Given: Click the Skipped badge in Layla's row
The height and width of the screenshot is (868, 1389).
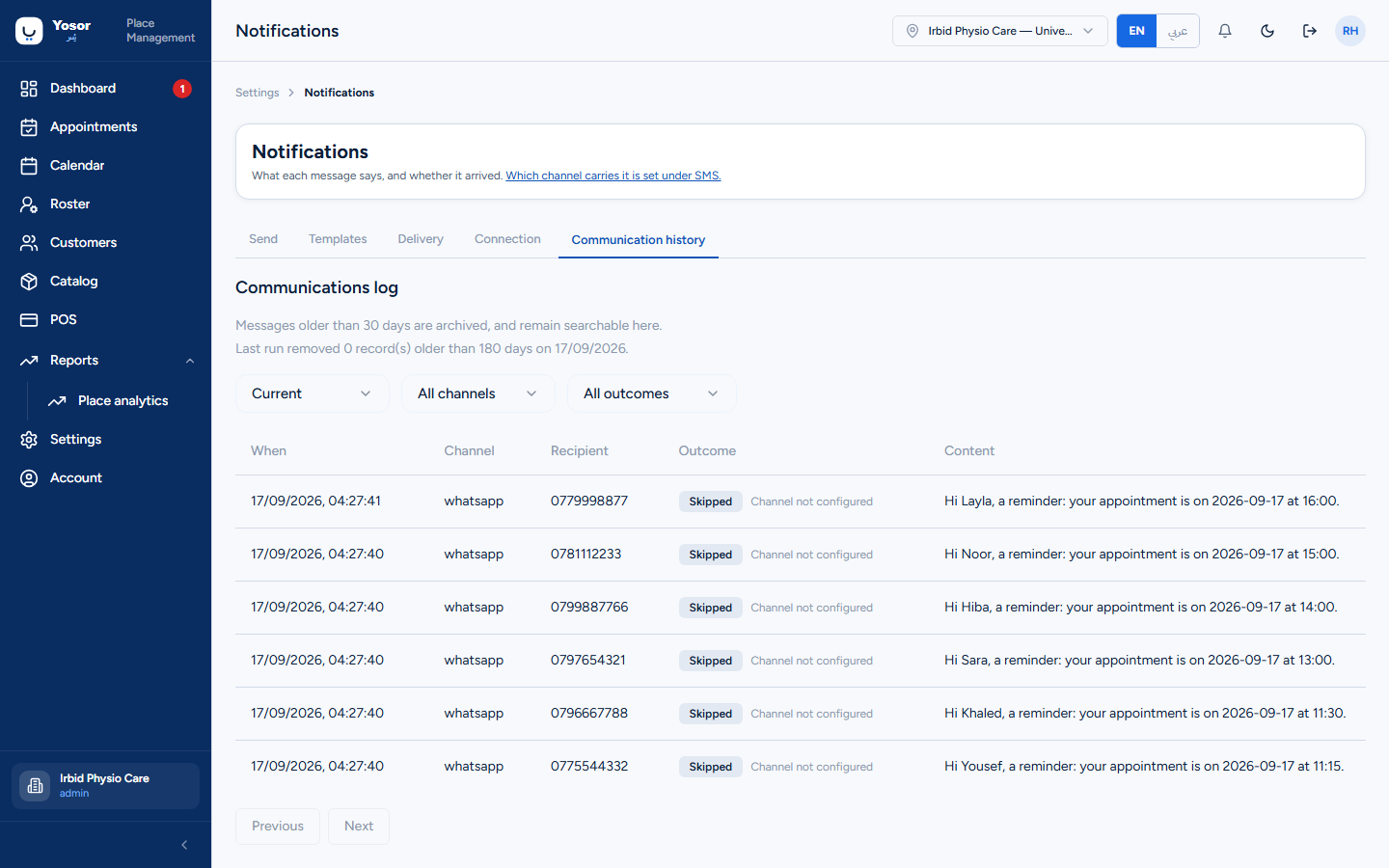Looking at the screenshot, I should pyautogui.click(x=711, y=502).
